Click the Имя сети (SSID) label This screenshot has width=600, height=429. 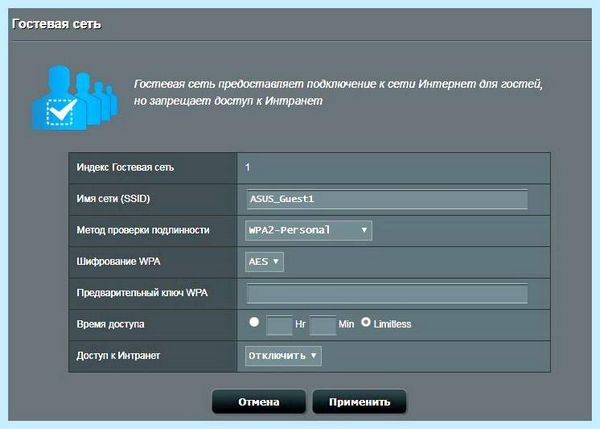113,199
